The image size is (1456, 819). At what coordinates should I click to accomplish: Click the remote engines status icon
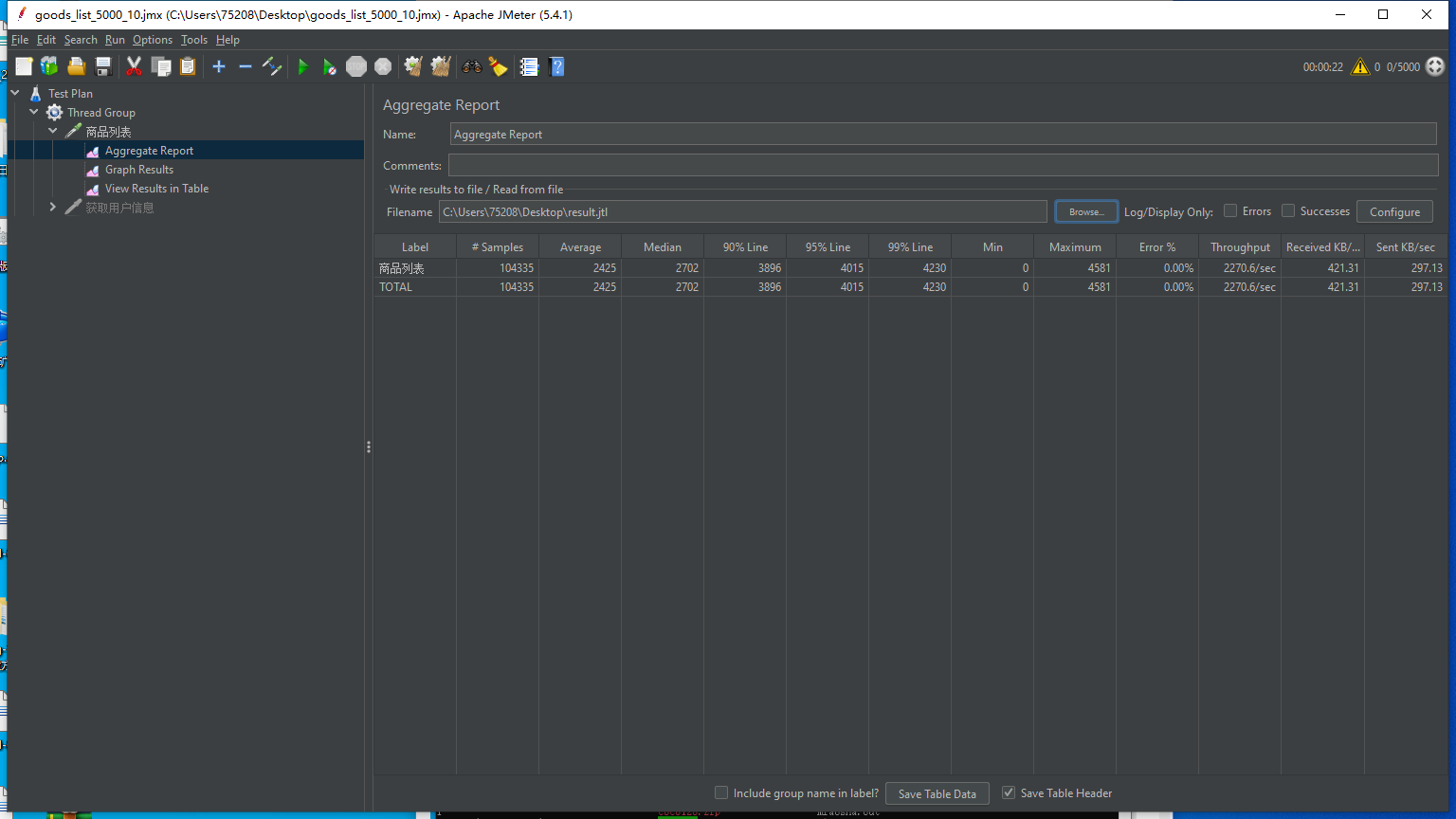[x=1435, y=66]
